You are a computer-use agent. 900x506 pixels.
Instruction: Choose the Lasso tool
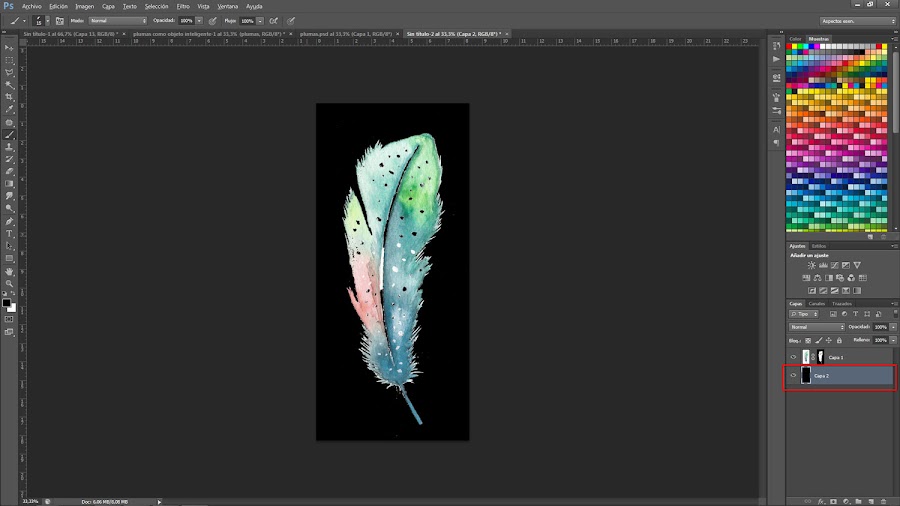click(x=10, y=72)
